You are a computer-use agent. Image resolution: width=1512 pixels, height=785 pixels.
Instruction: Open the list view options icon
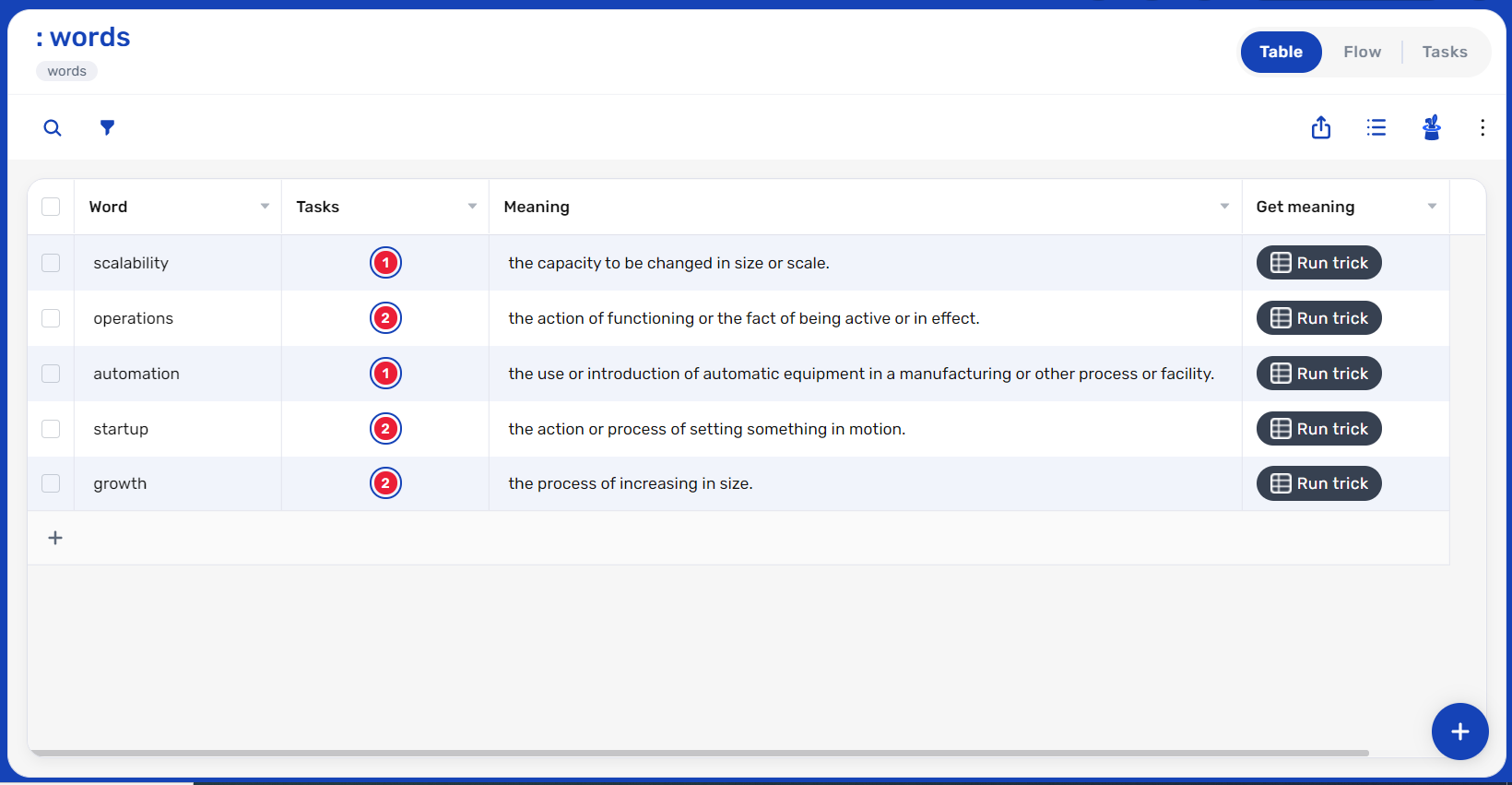1376,127
